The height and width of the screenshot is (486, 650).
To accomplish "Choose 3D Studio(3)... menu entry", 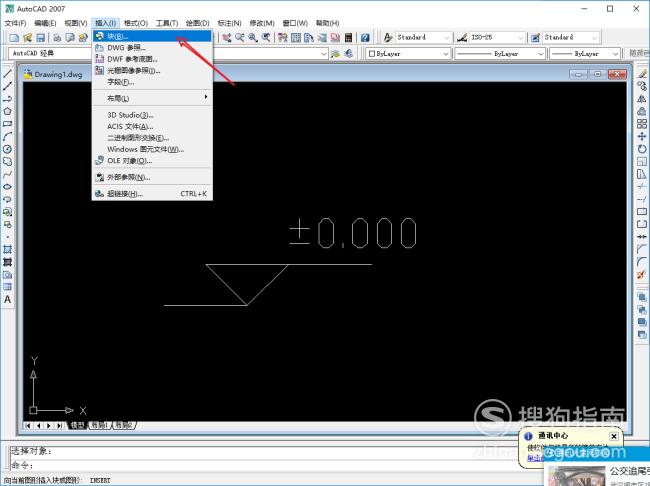I will pyautogui.click(x=152, y=115).
